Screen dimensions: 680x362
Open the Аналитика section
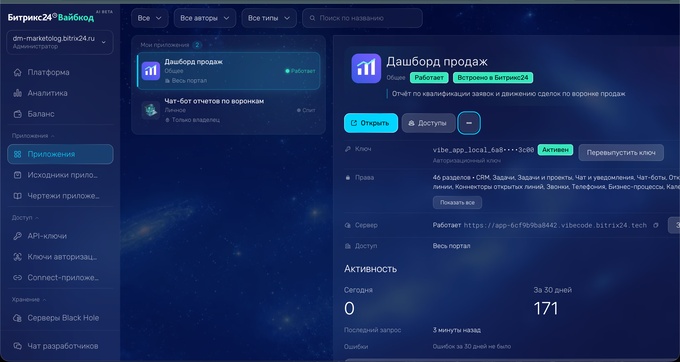tap(60, 93)
